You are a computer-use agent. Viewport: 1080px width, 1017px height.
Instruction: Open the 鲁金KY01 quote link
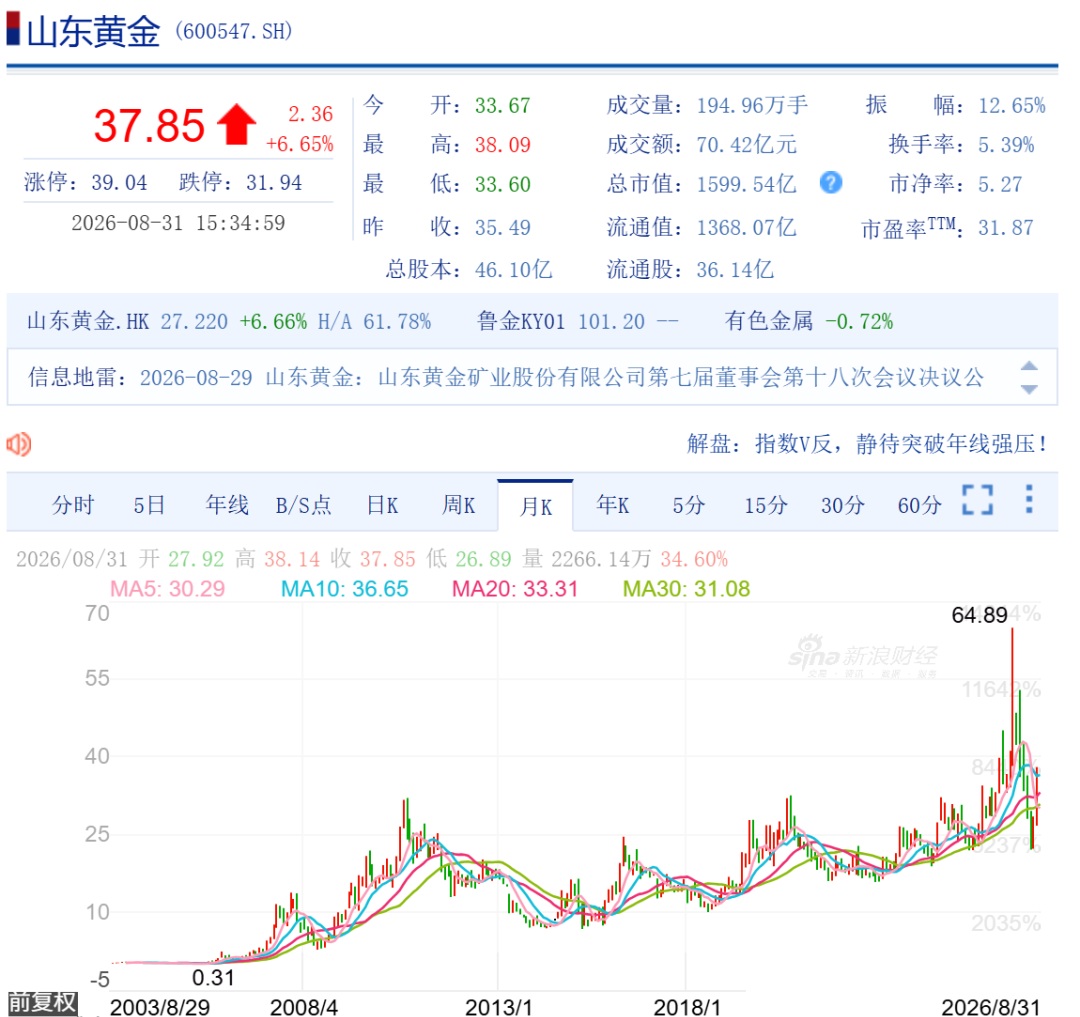(521, 321)
